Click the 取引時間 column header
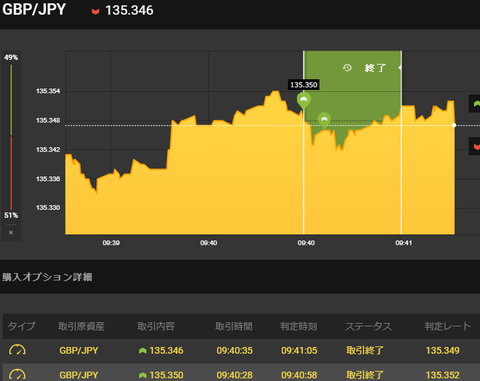 (x=234, y=326)
